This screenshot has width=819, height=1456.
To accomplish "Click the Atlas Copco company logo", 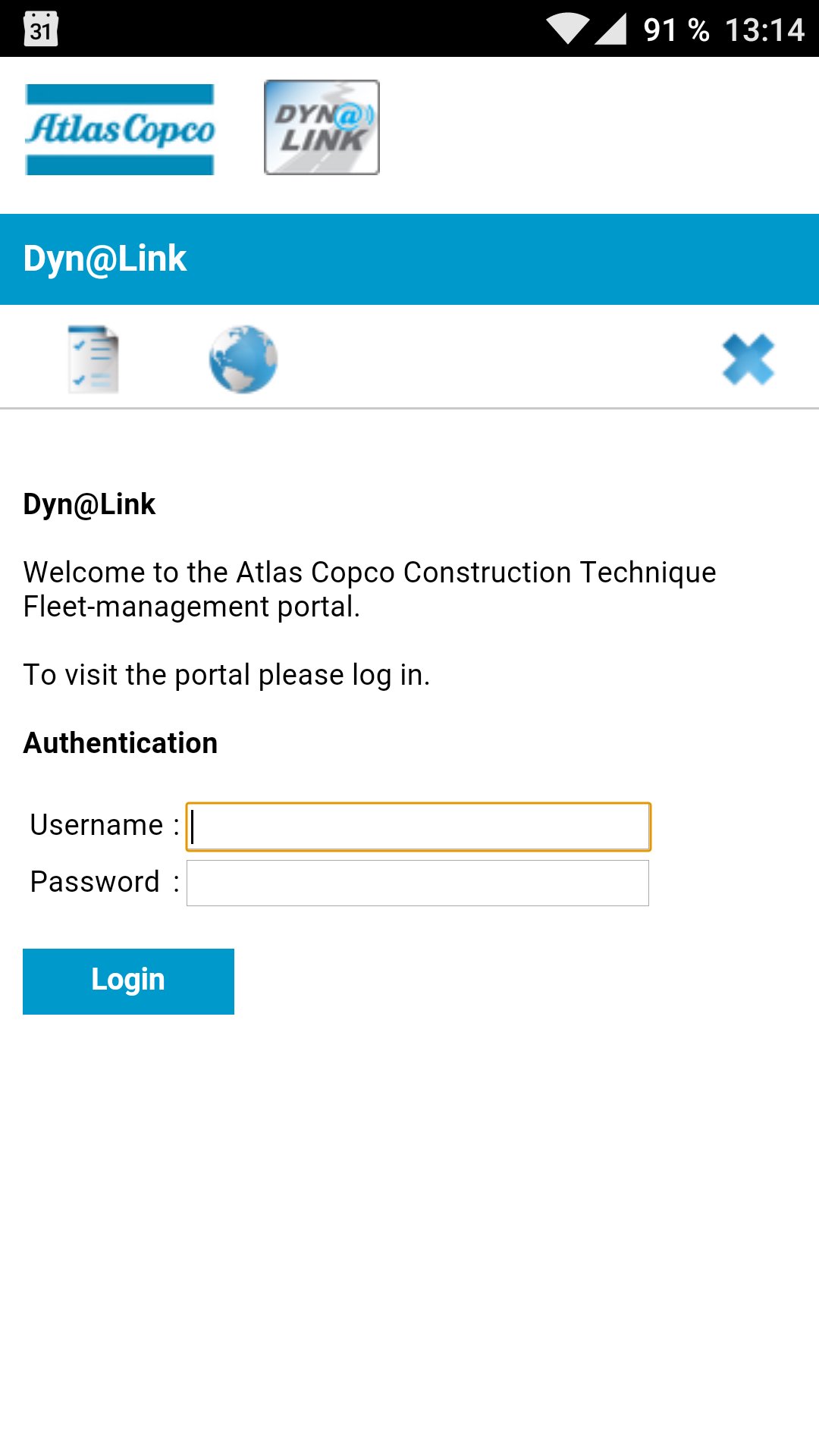I will (120, 127).
